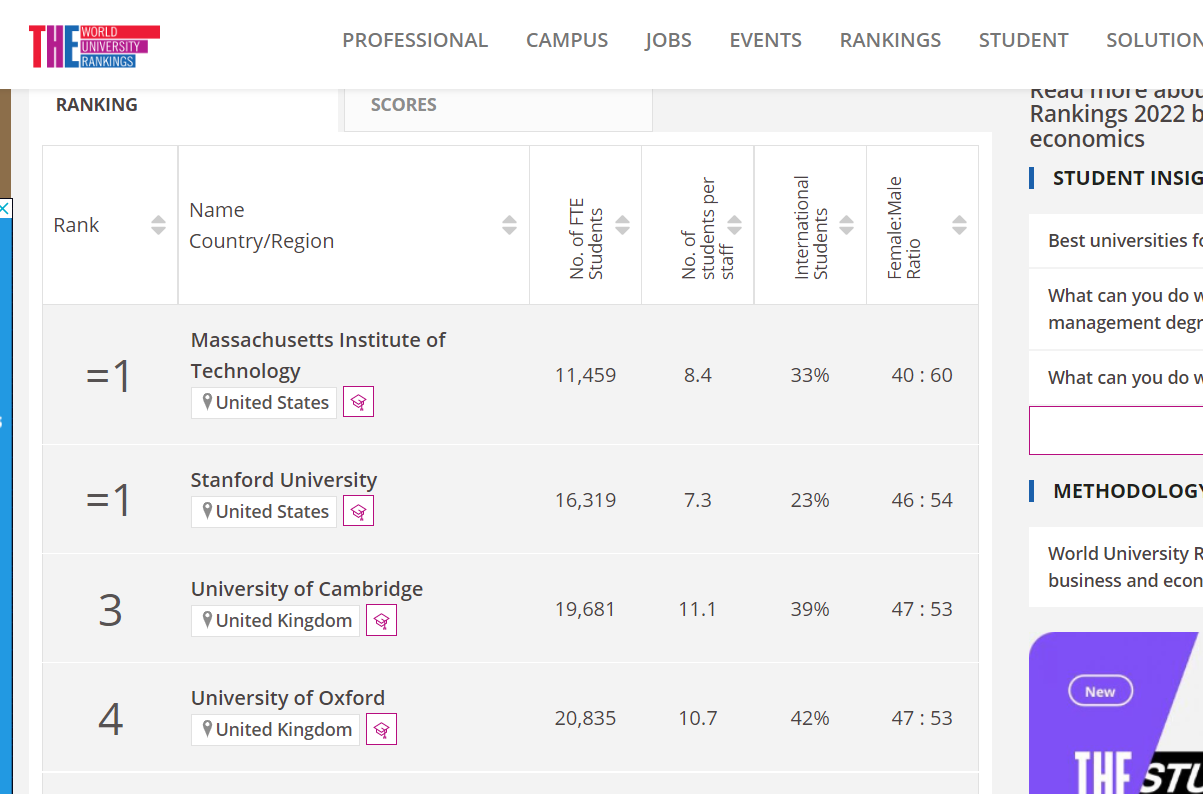Open 'management degree' student insight link
Viewport: 1203px width, 798px height.
1124,309
